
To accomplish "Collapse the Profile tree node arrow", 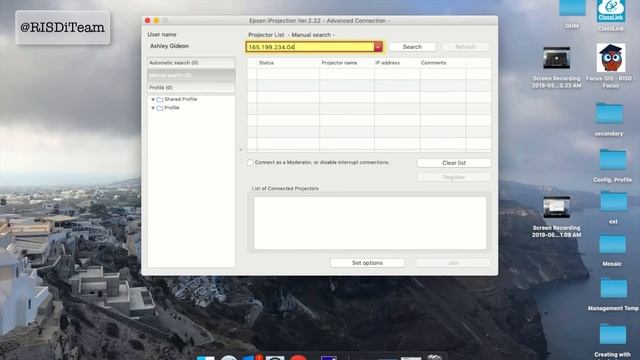I will click(153, 108).
